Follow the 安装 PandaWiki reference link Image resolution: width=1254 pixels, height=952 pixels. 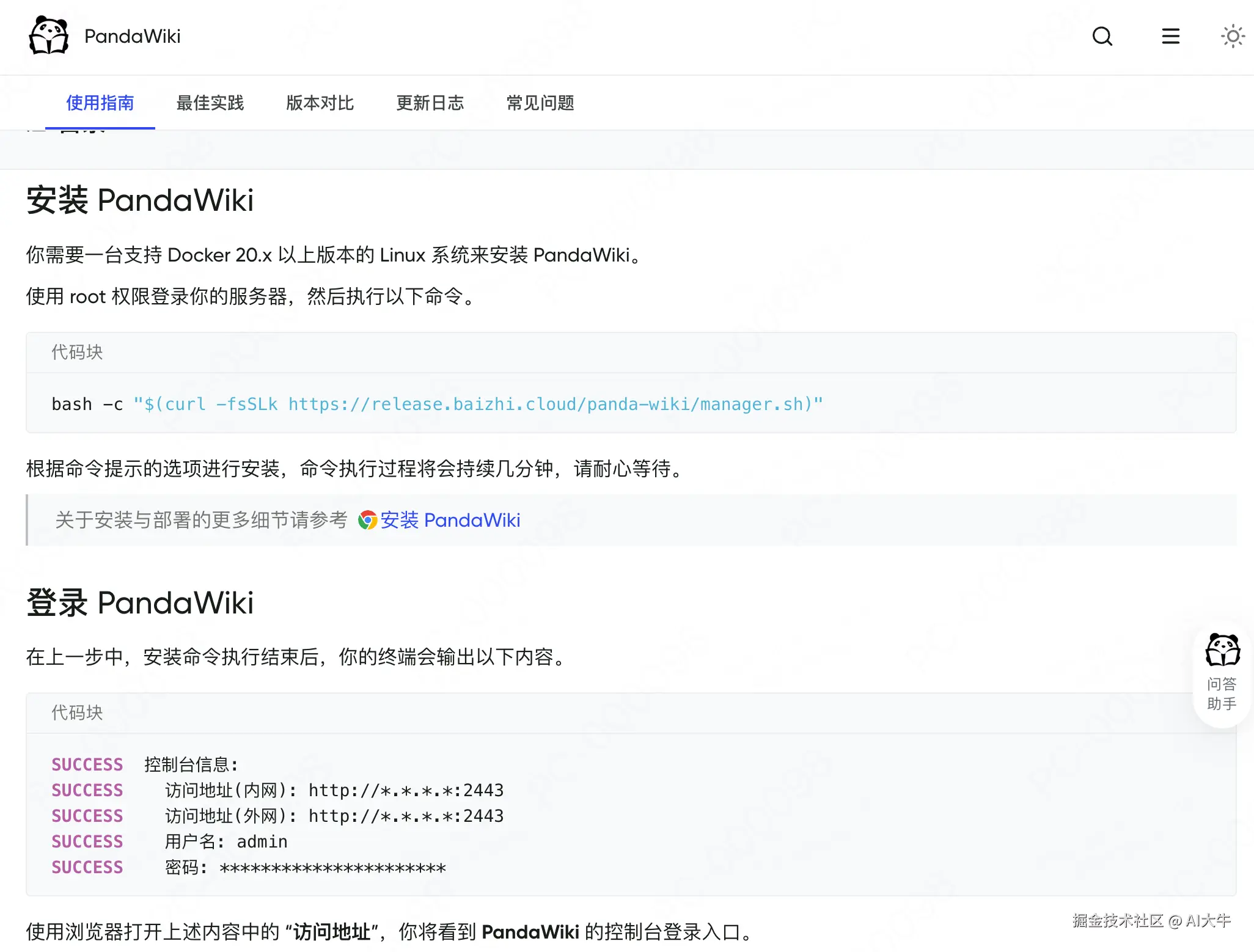[450, 520]
